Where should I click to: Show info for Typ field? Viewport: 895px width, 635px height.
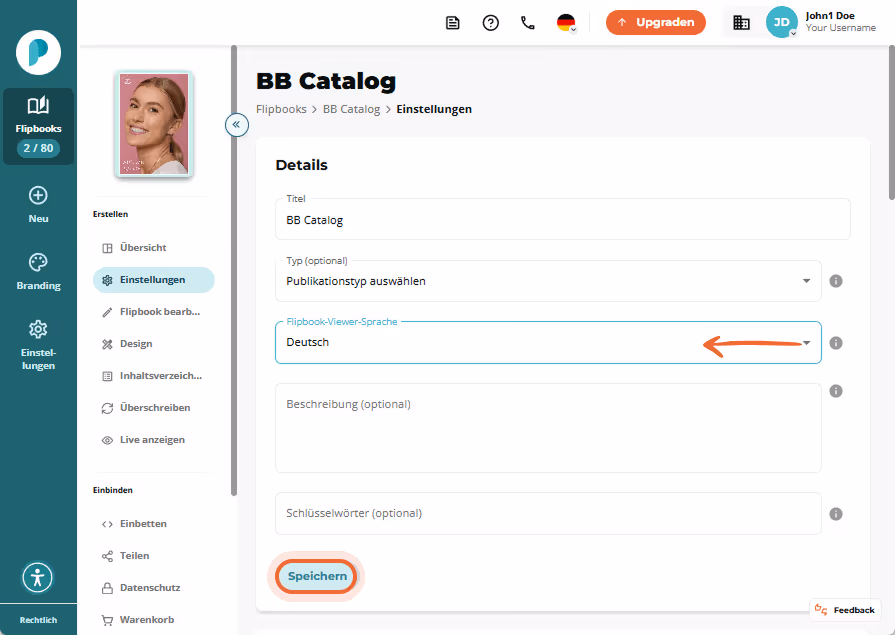click(836, 281)
